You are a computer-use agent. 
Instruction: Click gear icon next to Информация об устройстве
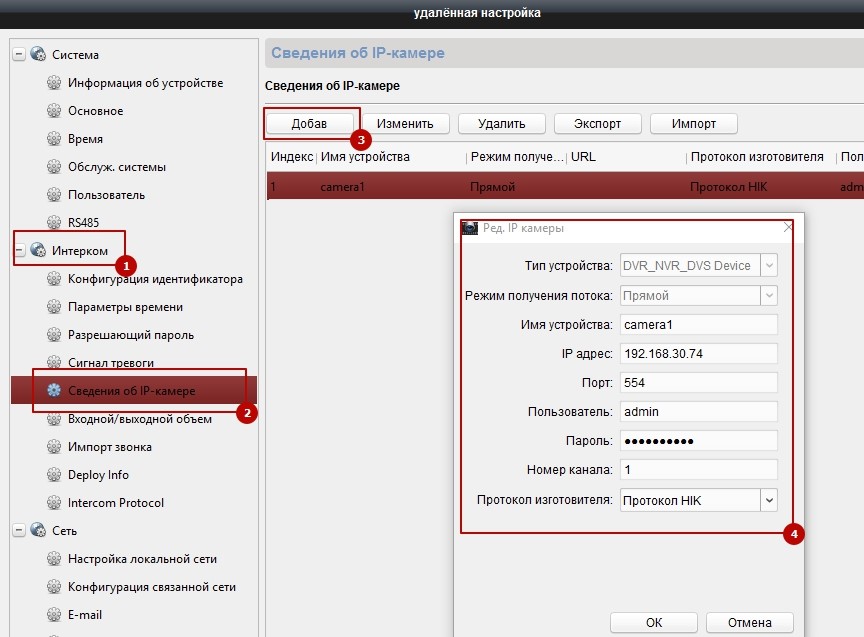[54, 83]
